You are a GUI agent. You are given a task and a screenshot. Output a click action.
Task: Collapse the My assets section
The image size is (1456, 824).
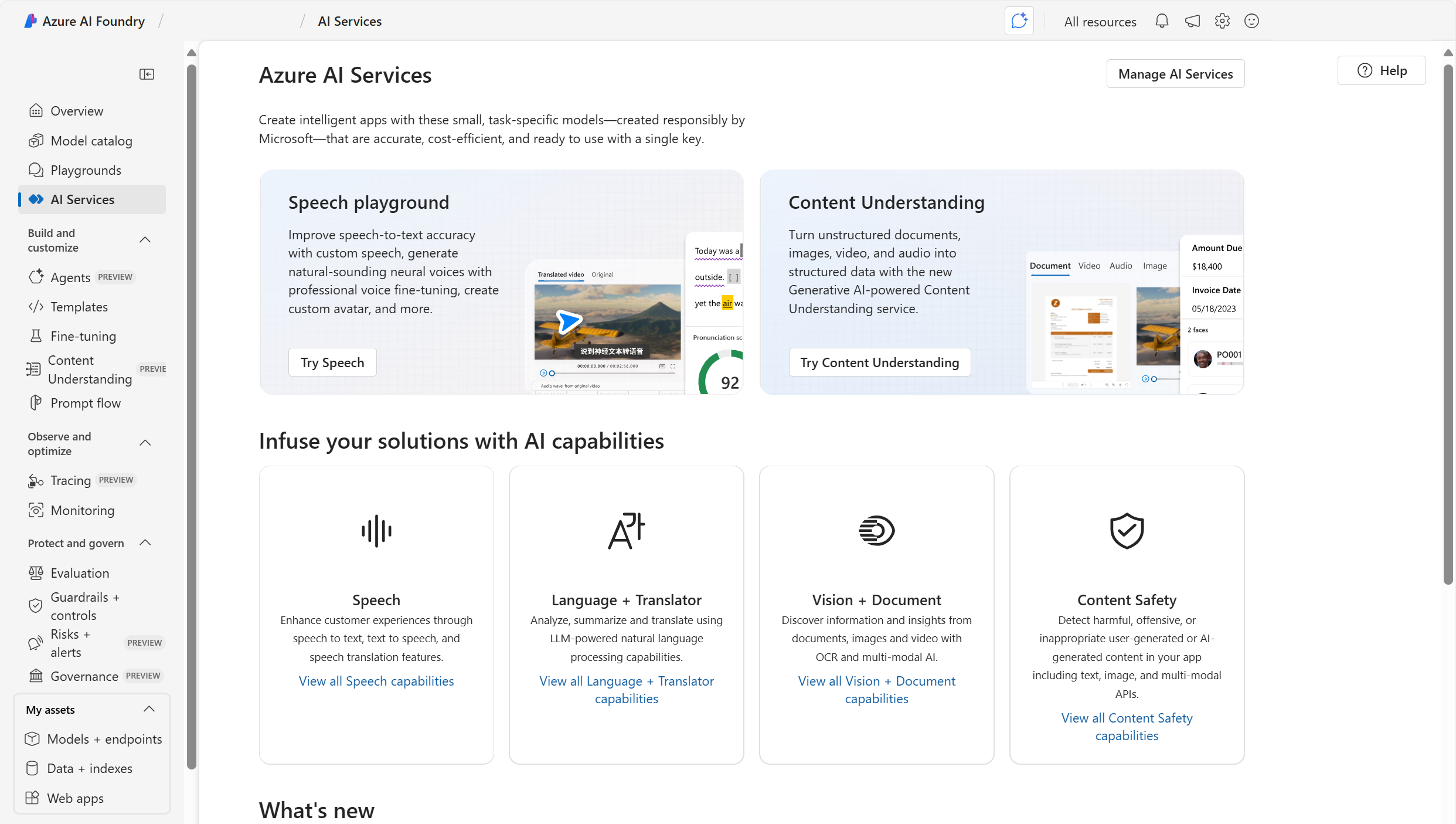coord(149,710)
